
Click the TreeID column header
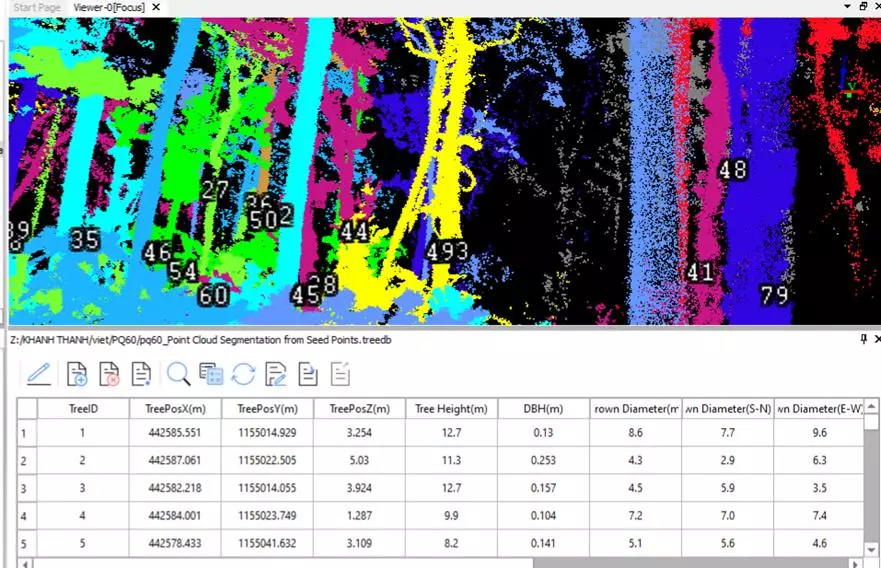pyautogui.click(x=83, y=408)
